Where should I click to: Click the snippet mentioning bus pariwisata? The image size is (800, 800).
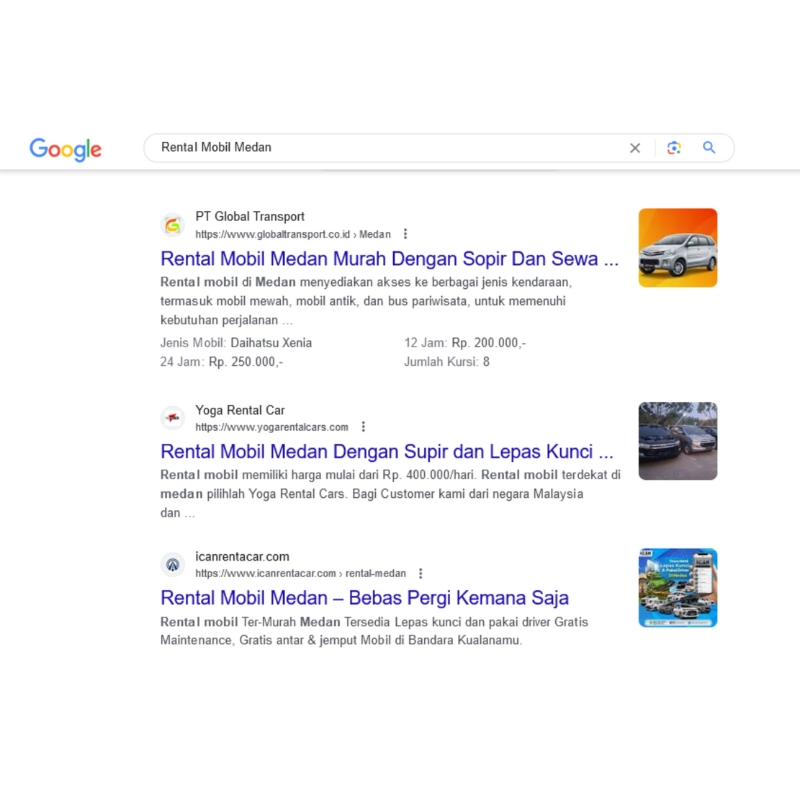pos(366,301)
